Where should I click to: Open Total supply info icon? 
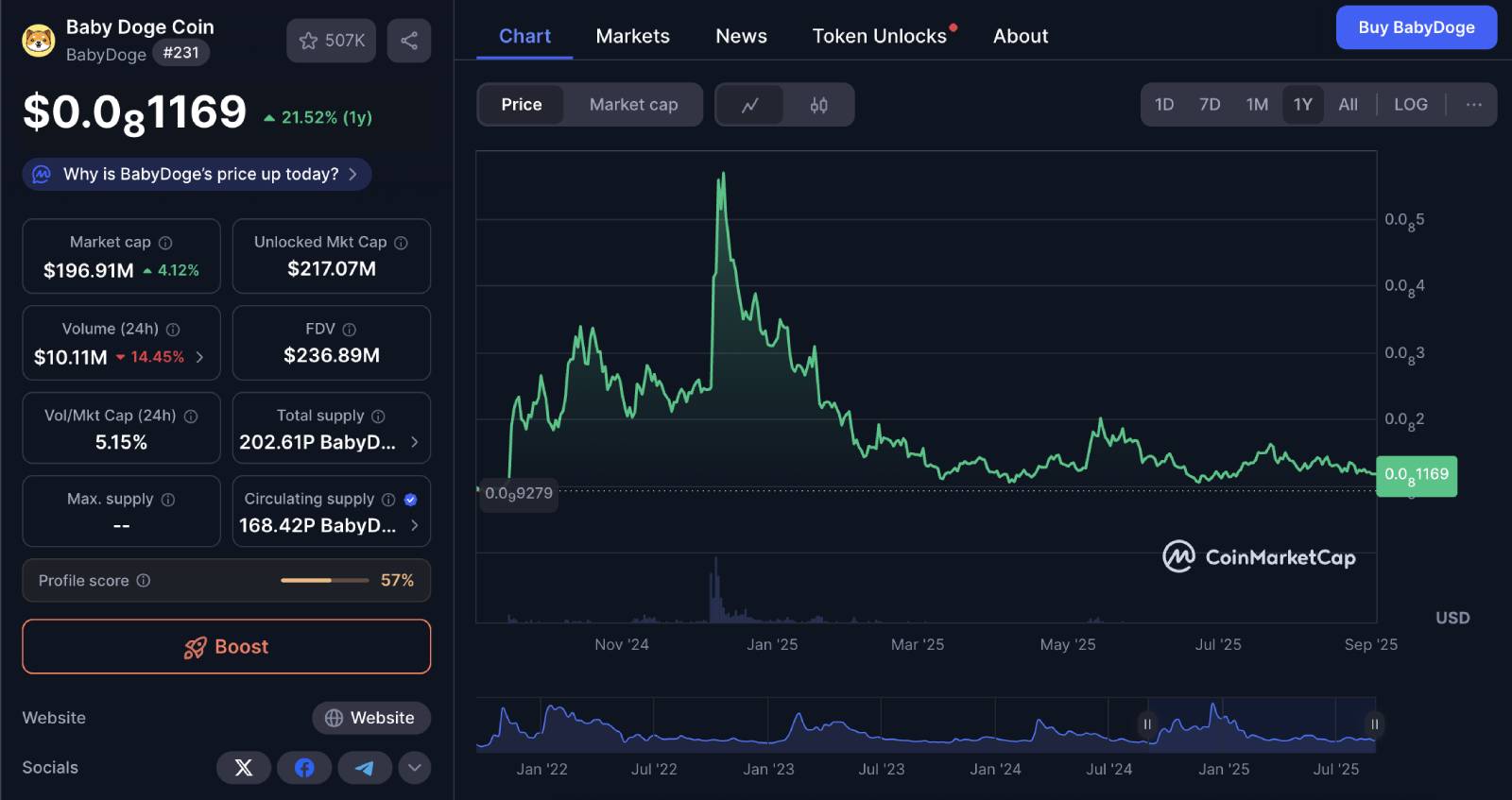pyautogui.click(x=378, y=417)
